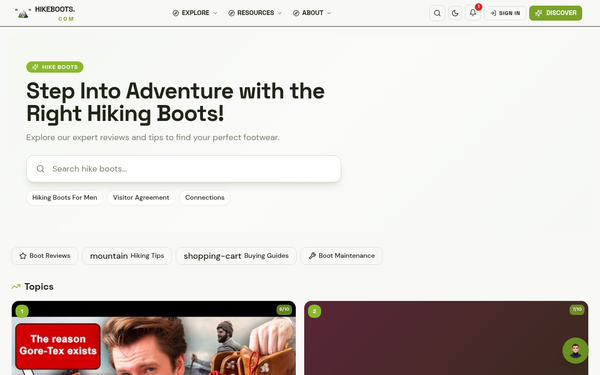Click the compass icon beside Resources
600x375 pixels.
[232, 13]
